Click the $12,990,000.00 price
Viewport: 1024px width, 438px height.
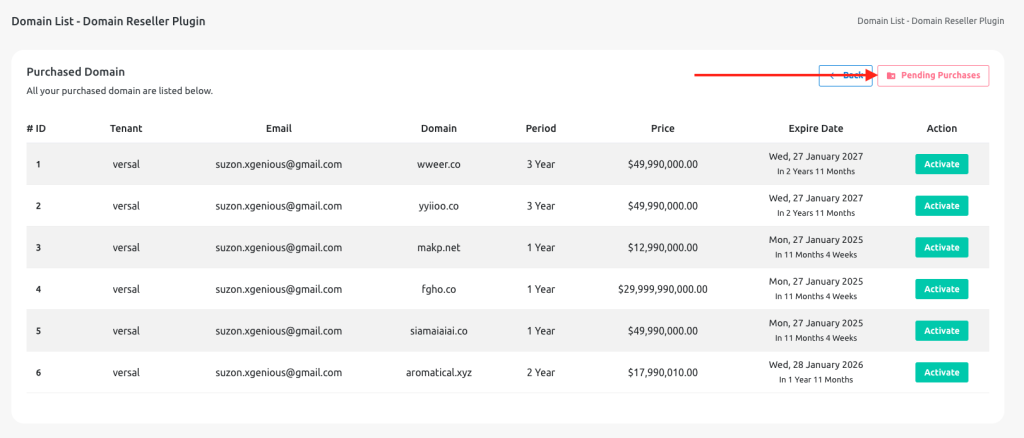(x=663, y=247)
